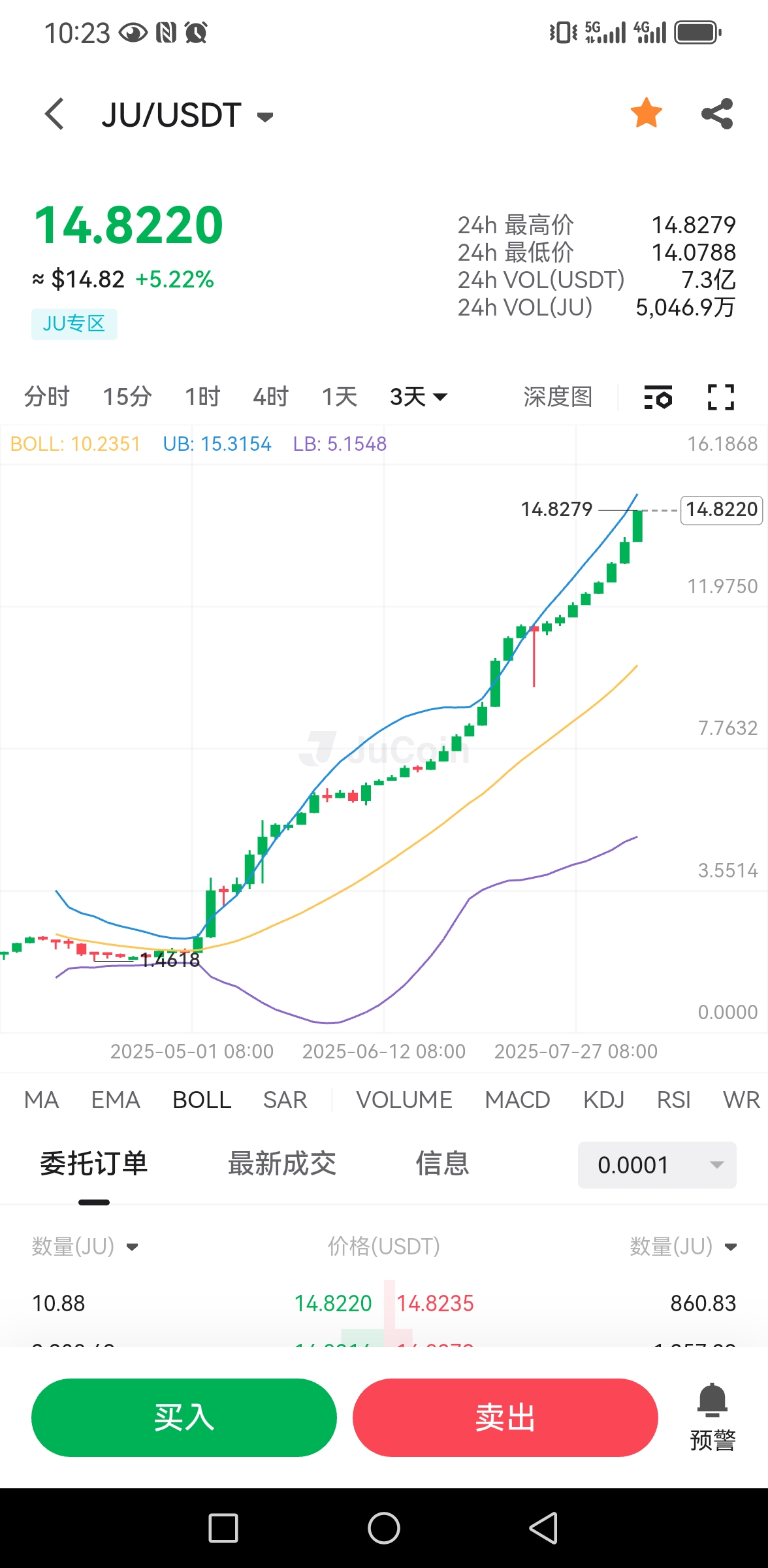Select the 1时 time interval
The image size is (768, 1568).
(x=202, y=397)
